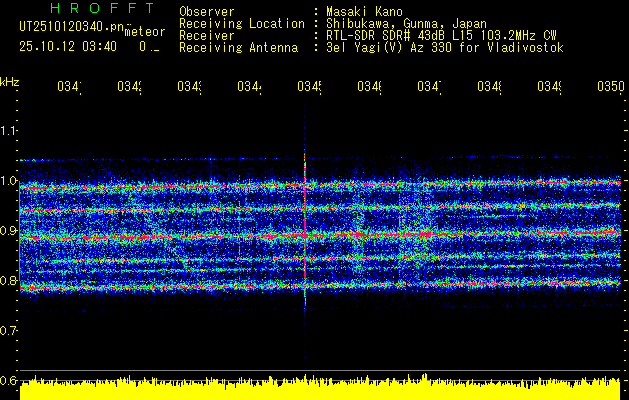Click the kHz axis unit label
The height and width of the screenshot is (400, 629).
coord(9,82)
